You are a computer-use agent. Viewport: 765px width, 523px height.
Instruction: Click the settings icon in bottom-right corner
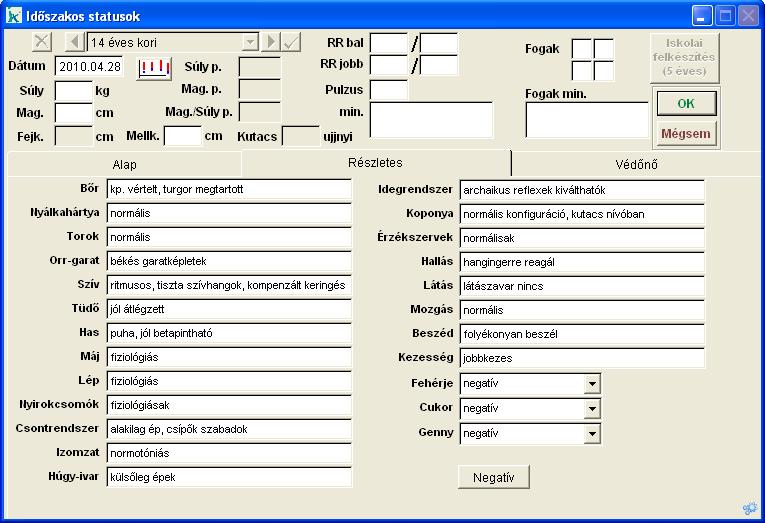tap(749, 508)
